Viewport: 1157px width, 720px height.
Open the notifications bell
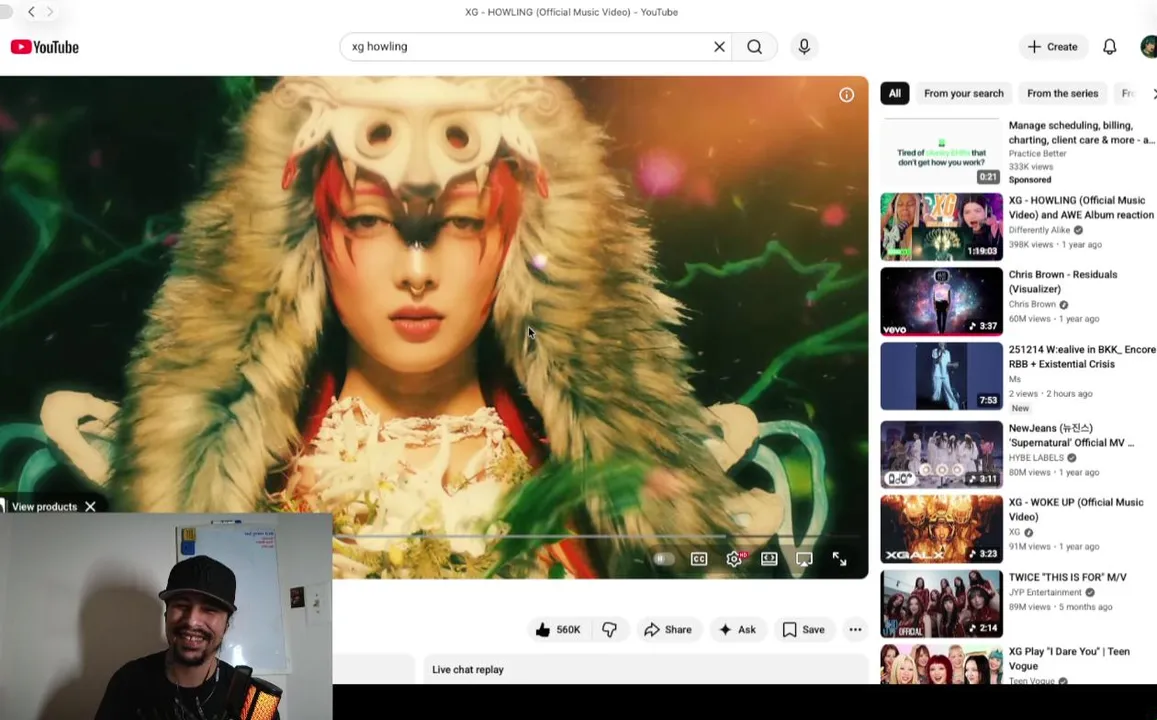(1109, 46)
